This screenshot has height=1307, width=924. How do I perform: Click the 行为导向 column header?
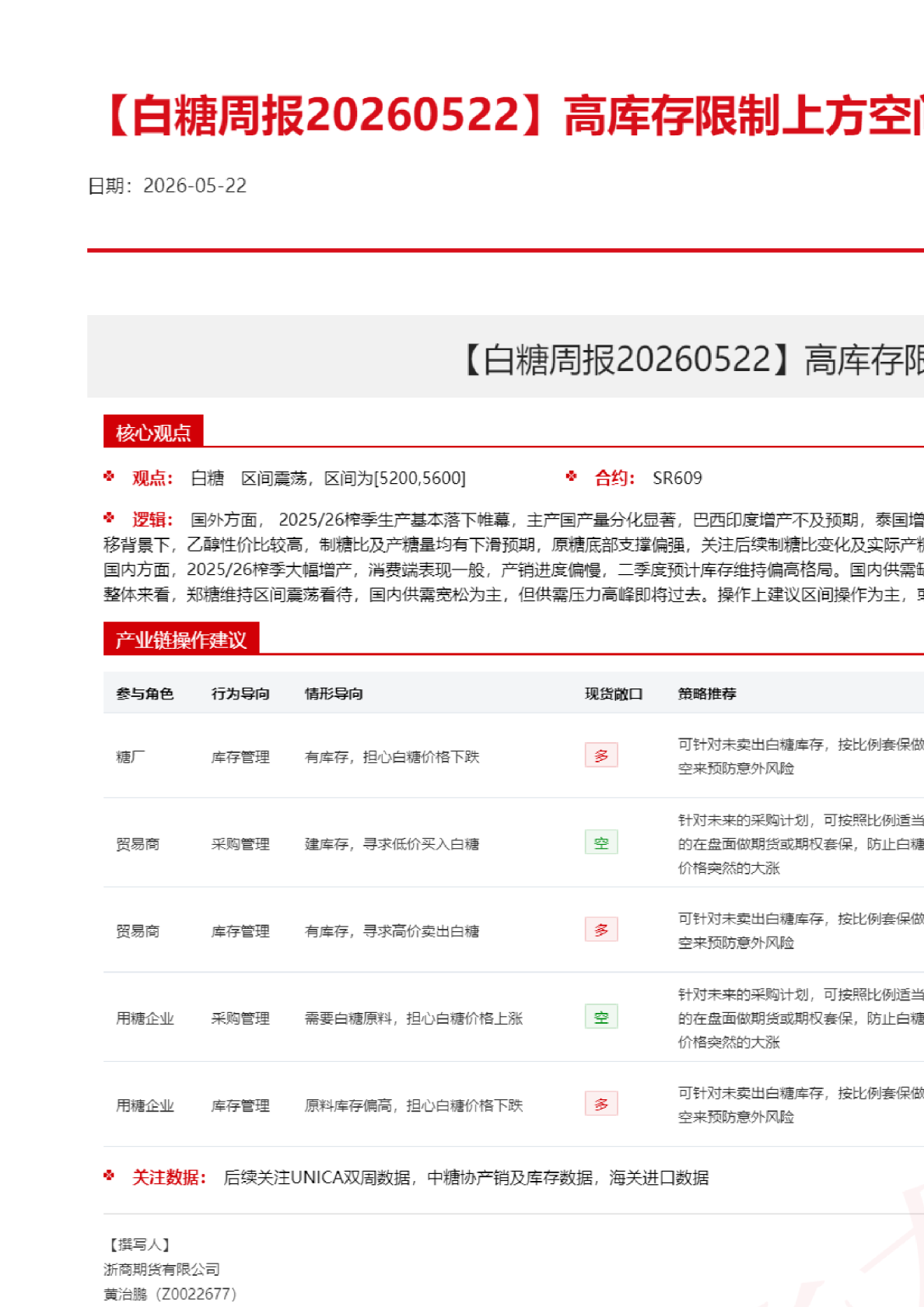240,693
